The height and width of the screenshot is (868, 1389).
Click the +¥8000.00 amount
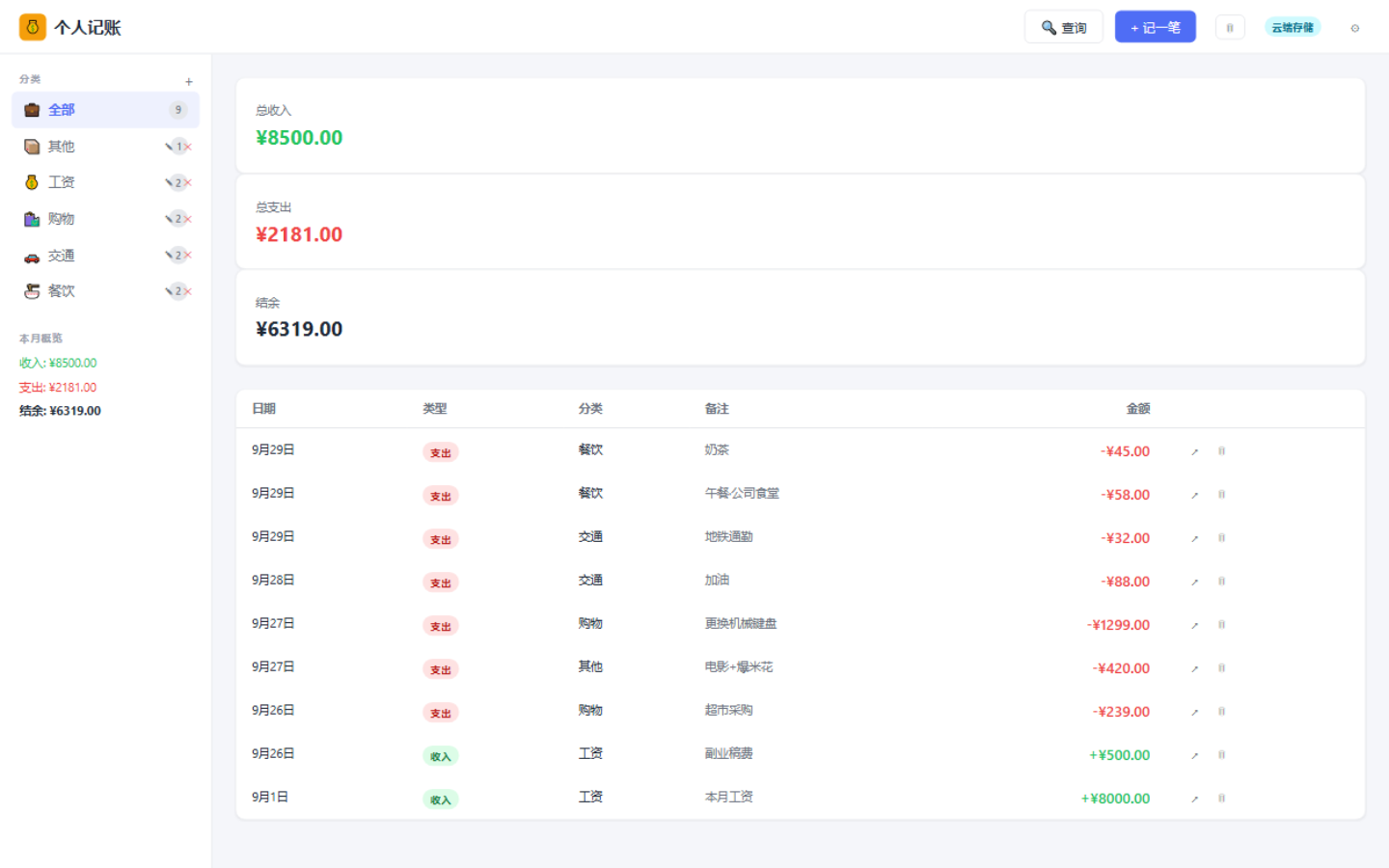click(1115, 799)
